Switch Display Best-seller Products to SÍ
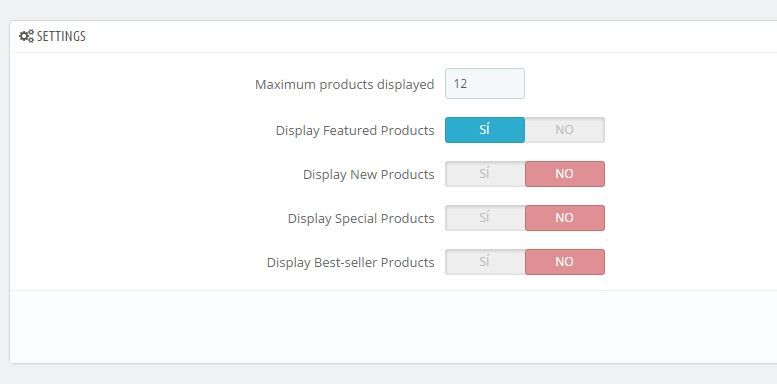This screenshot has height=384, width=777. pyautogui.click(x=485, y=262)
